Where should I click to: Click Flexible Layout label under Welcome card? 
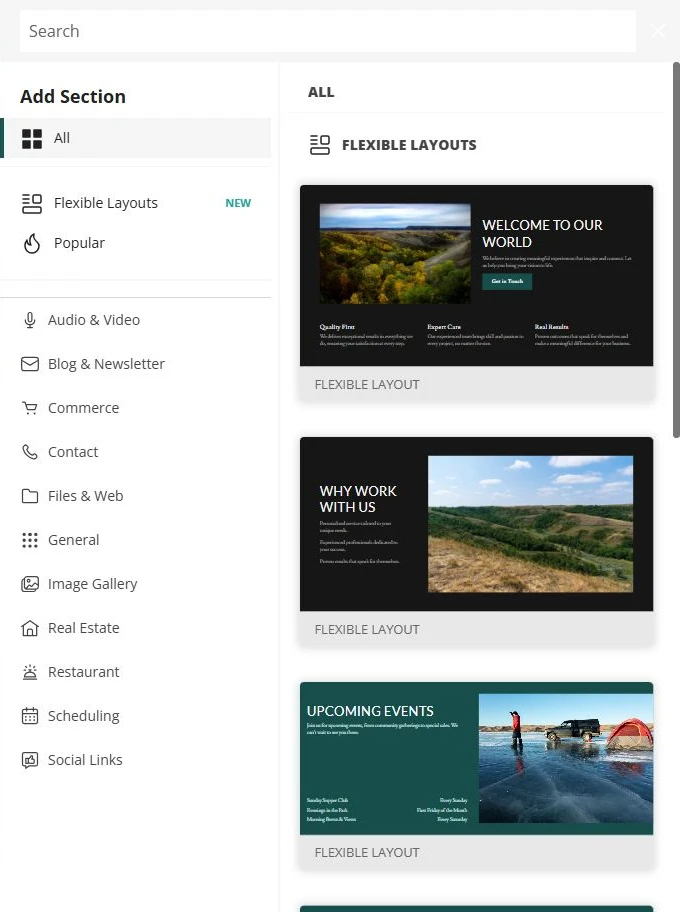(x=367, y=384)
